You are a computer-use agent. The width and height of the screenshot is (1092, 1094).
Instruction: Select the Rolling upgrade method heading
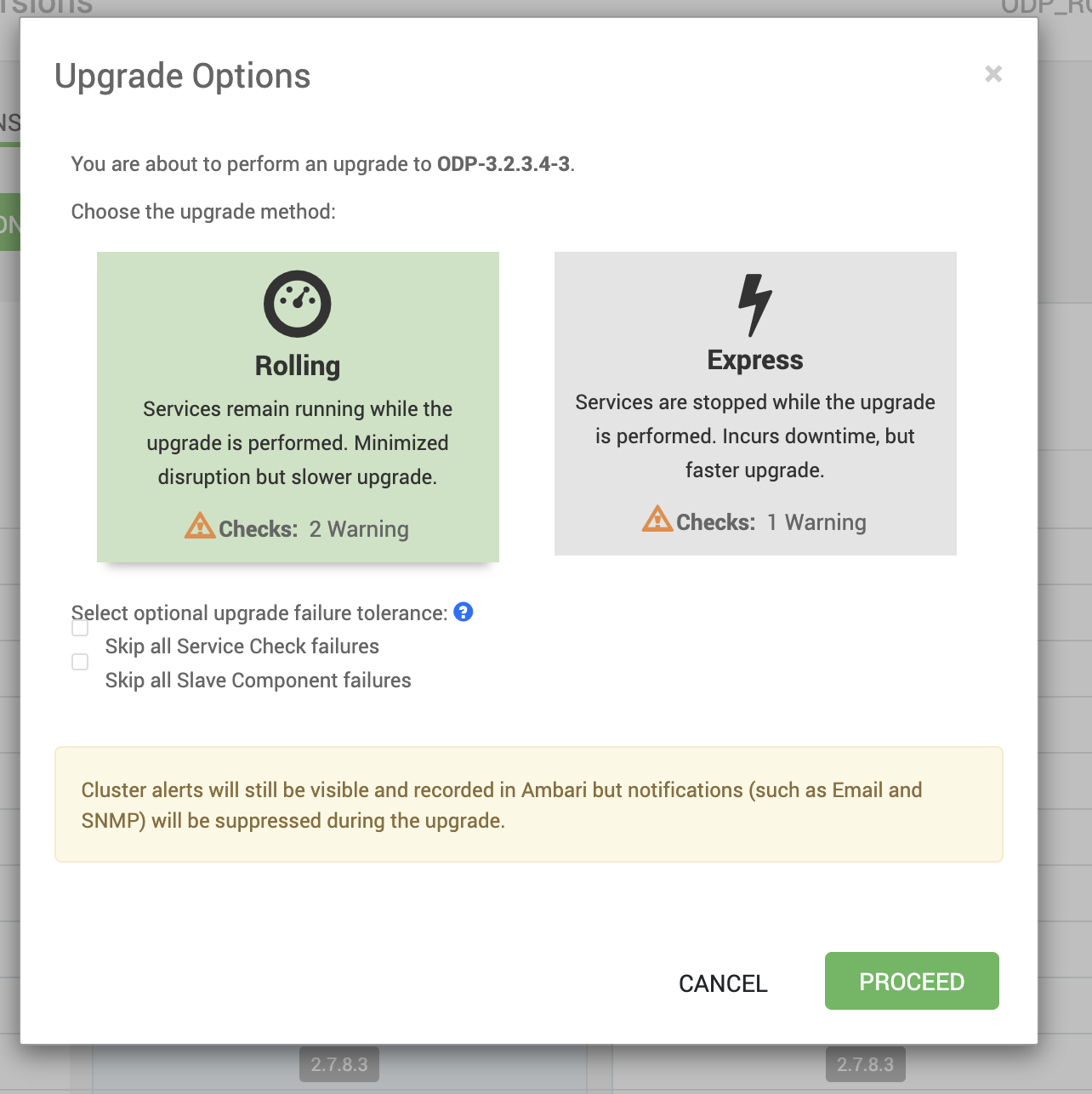[298, 366]
